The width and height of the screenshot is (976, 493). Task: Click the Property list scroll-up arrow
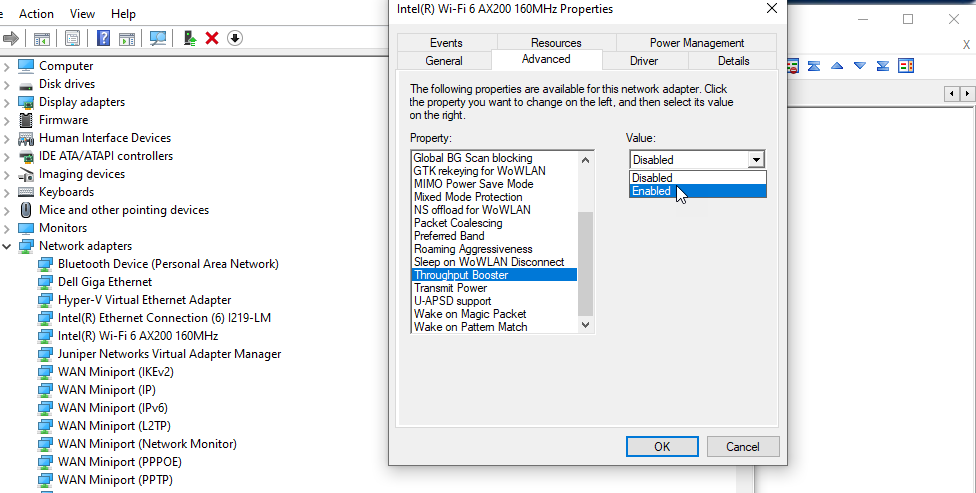[585, 160]
